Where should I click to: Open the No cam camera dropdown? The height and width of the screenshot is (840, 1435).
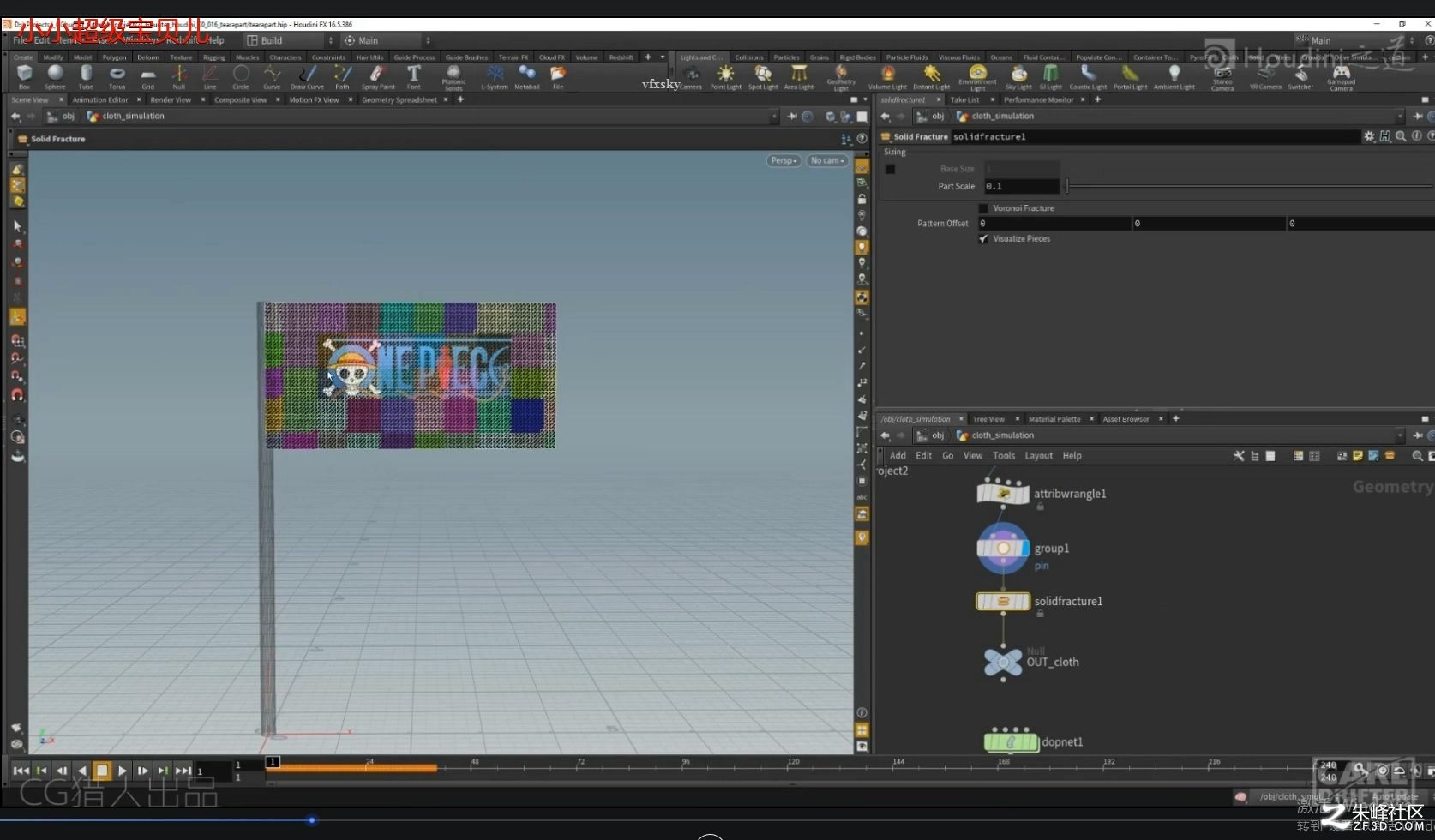[827, 160]
